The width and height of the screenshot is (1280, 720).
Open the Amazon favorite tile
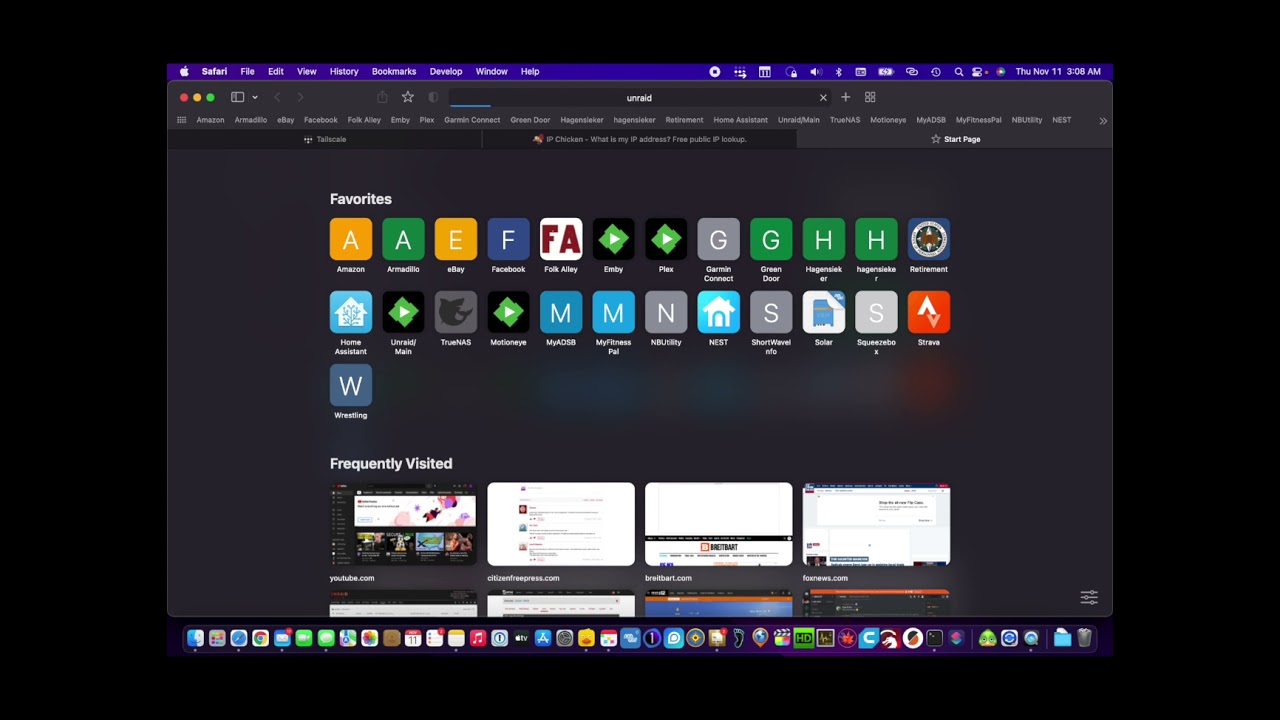(350, 240)
